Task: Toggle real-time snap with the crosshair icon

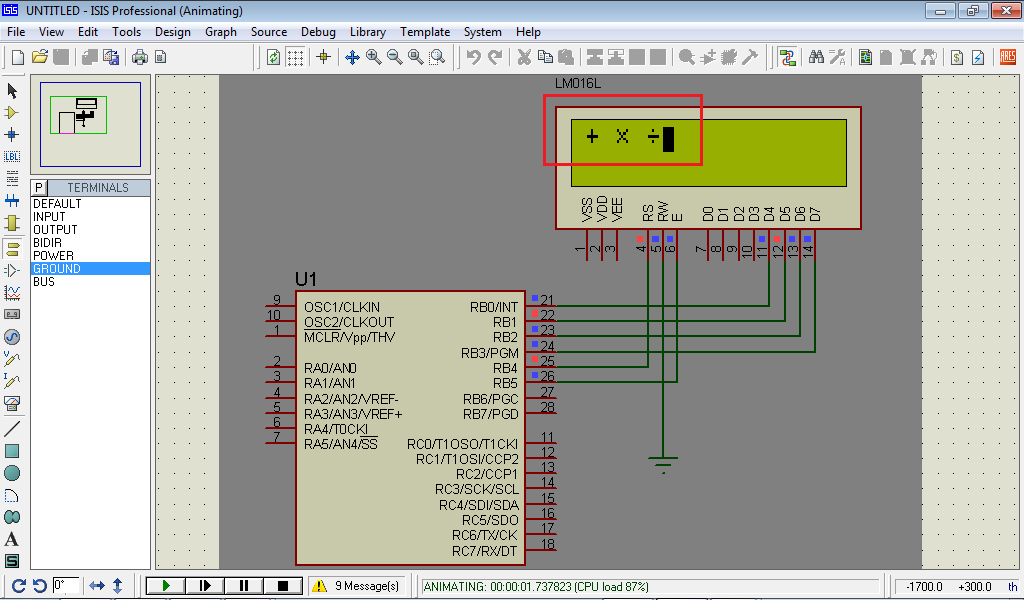Action: 324,57
